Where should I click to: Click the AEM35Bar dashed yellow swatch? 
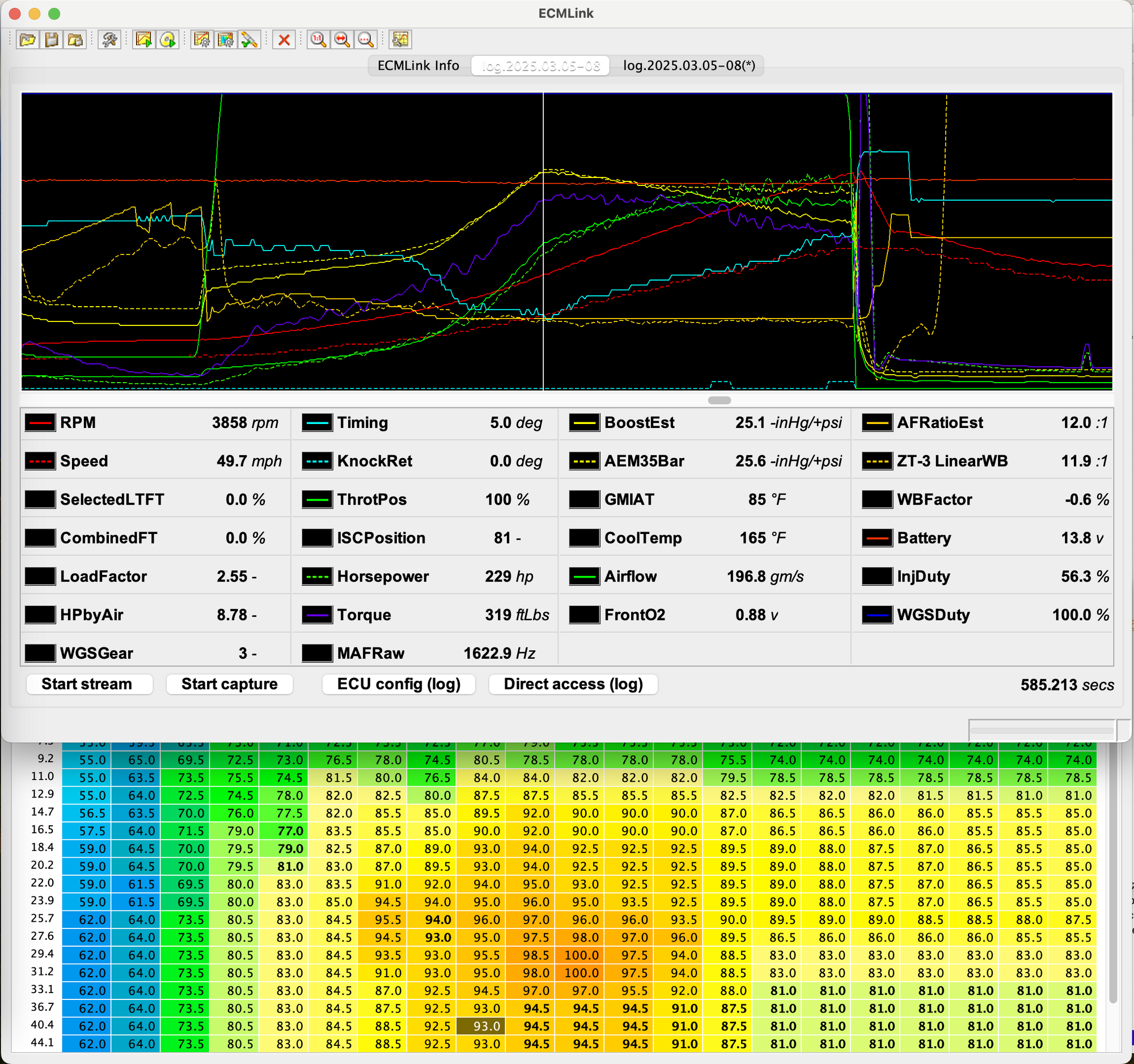point(584,461)
